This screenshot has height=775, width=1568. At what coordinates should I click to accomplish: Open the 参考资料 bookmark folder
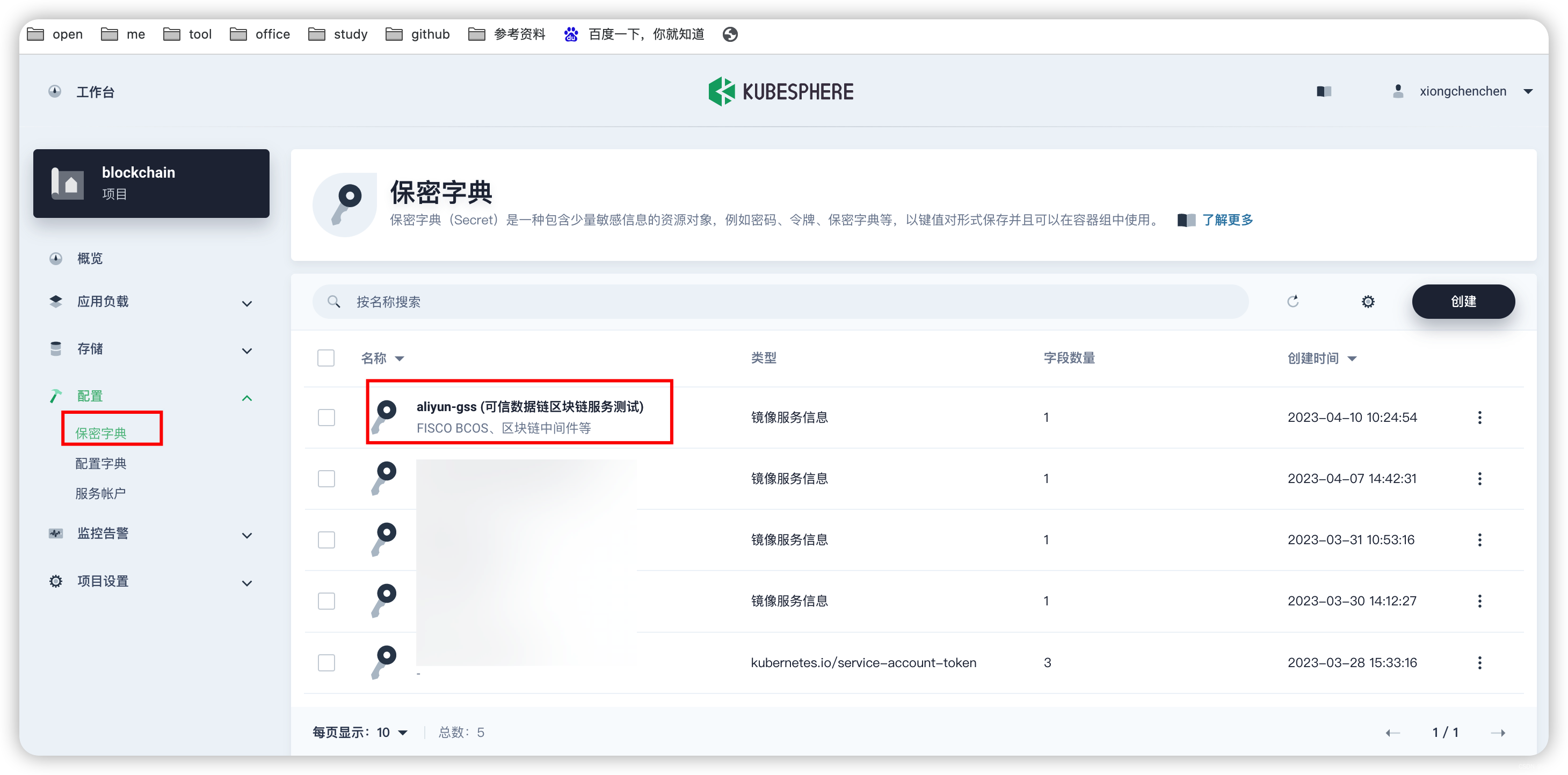(506, 34)
